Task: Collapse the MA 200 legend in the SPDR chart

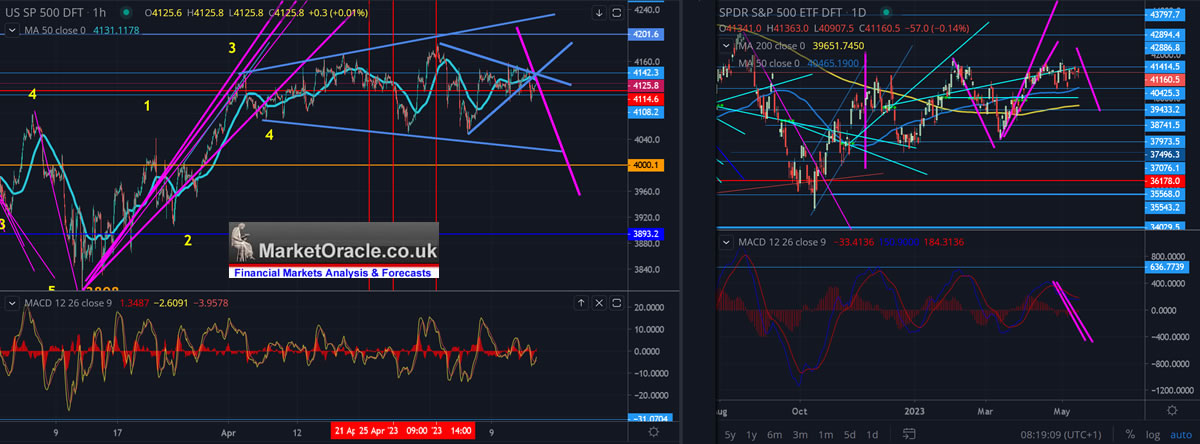Action: pos(728,46)
